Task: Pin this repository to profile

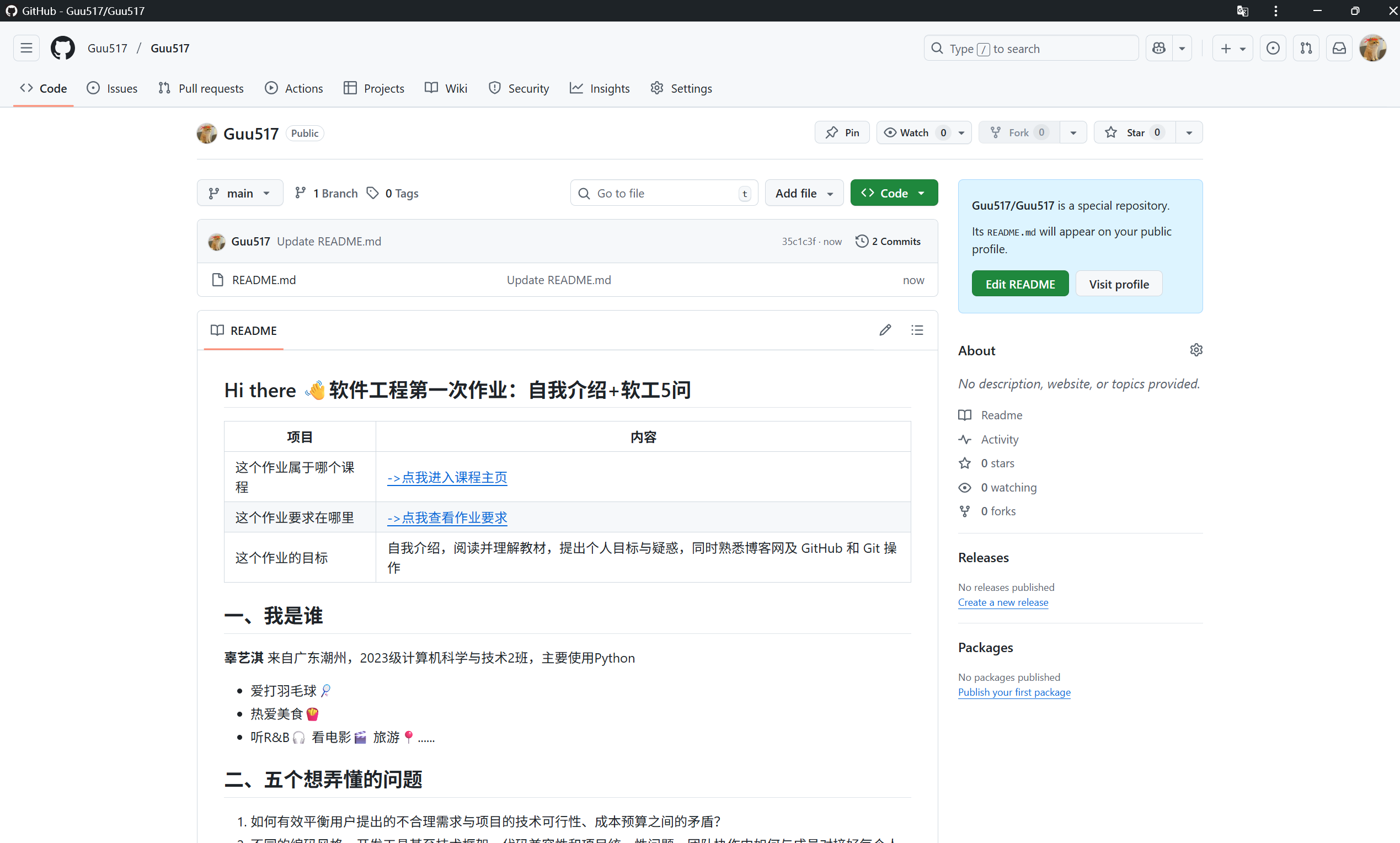Action: tap(842, 132)
